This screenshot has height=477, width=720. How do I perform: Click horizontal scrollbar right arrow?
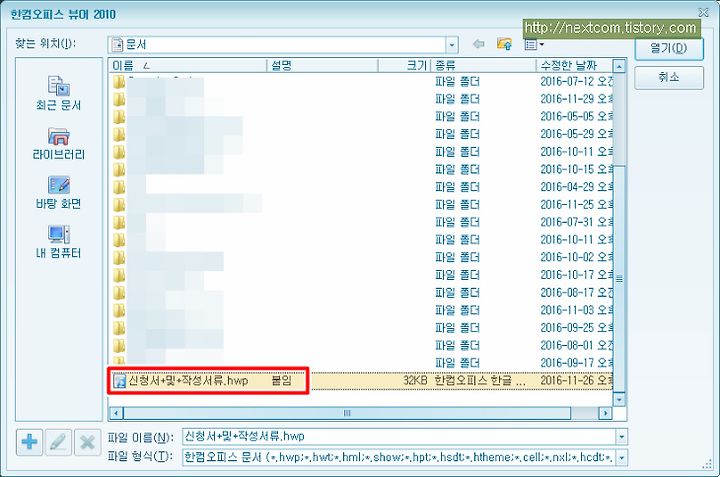[x=606, y=413]
